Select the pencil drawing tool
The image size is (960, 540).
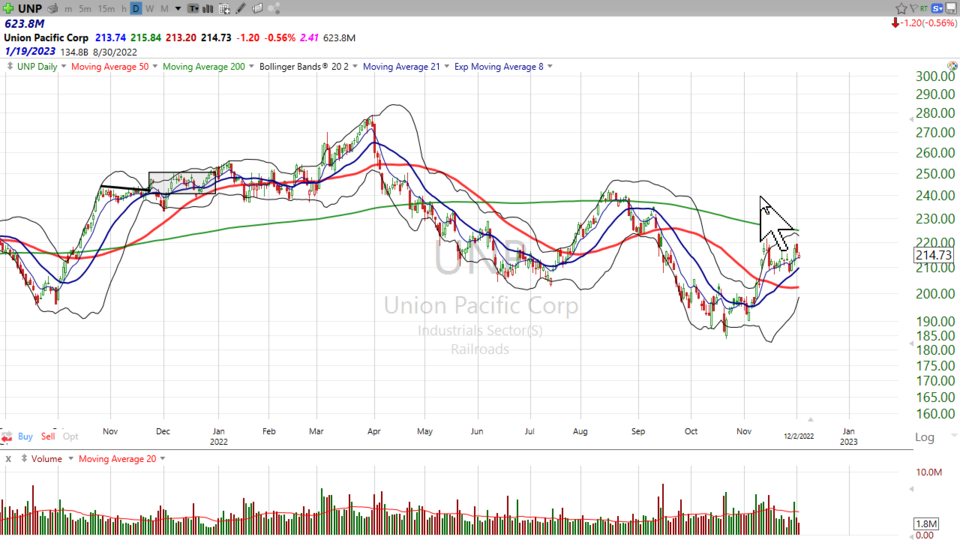tap(240, 9)
